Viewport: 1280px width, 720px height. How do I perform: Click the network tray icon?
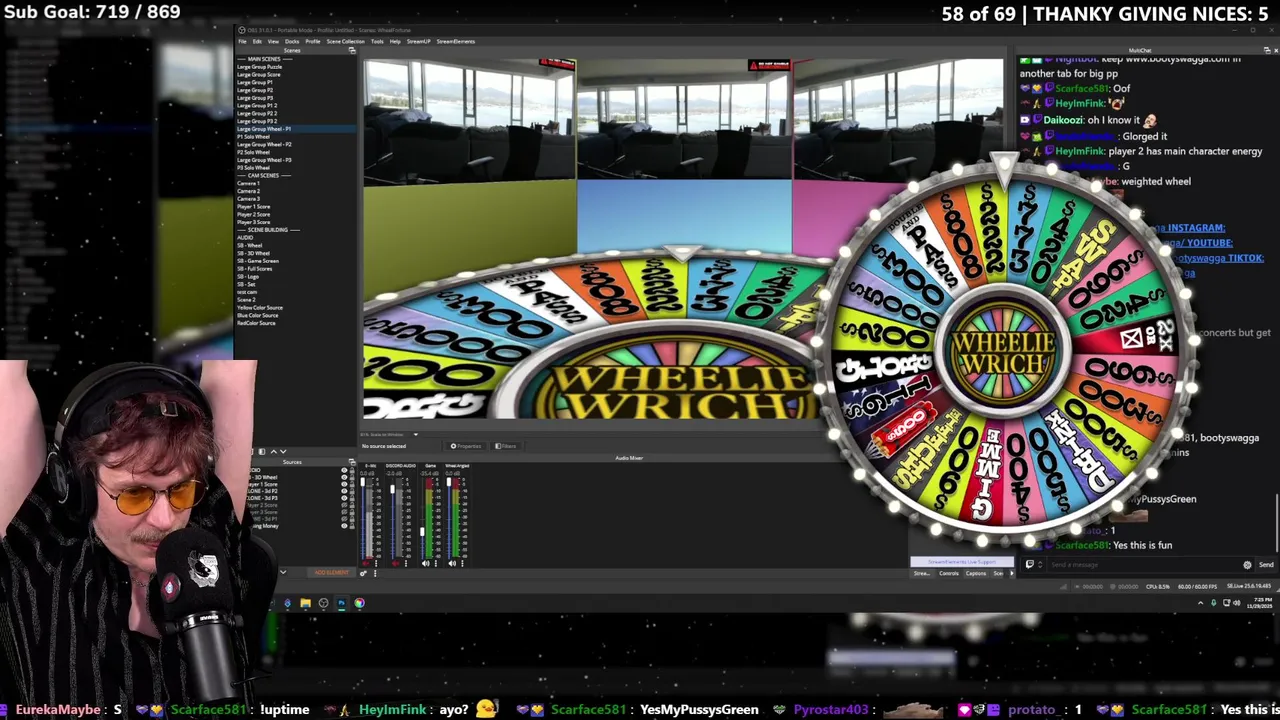(x=1227, y=603)
